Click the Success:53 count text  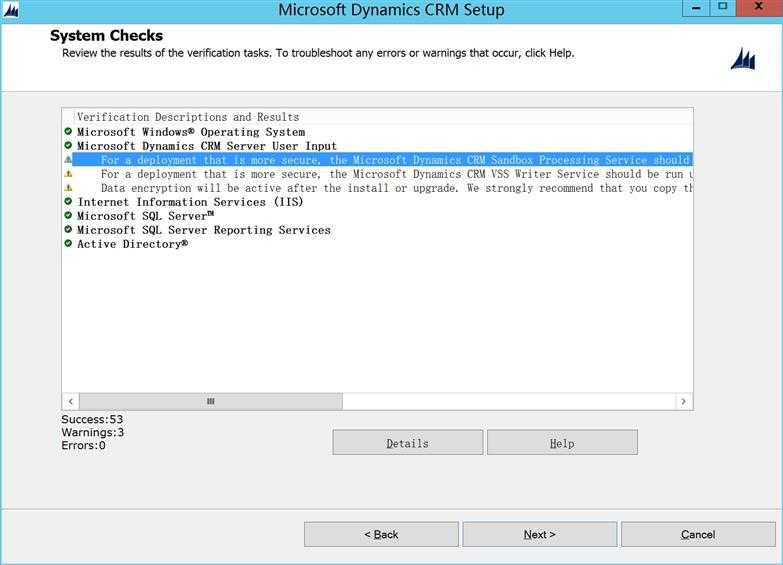(x=92, y=419)
